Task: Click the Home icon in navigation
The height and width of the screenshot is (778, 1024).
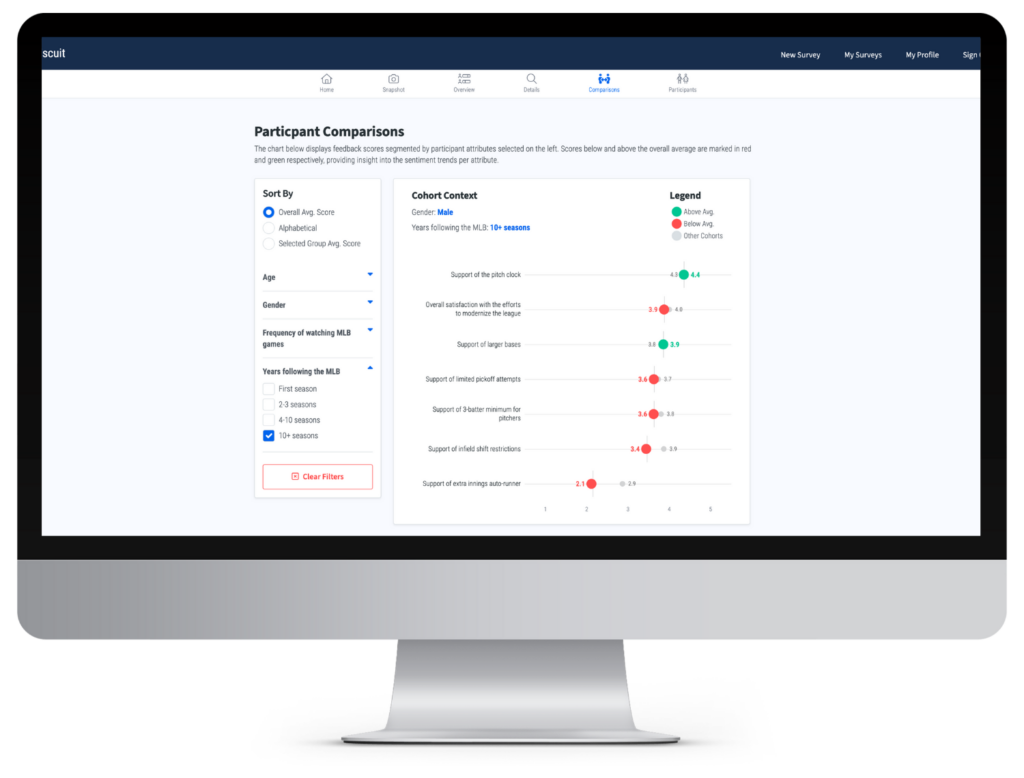Action: (x=326, y=79)
